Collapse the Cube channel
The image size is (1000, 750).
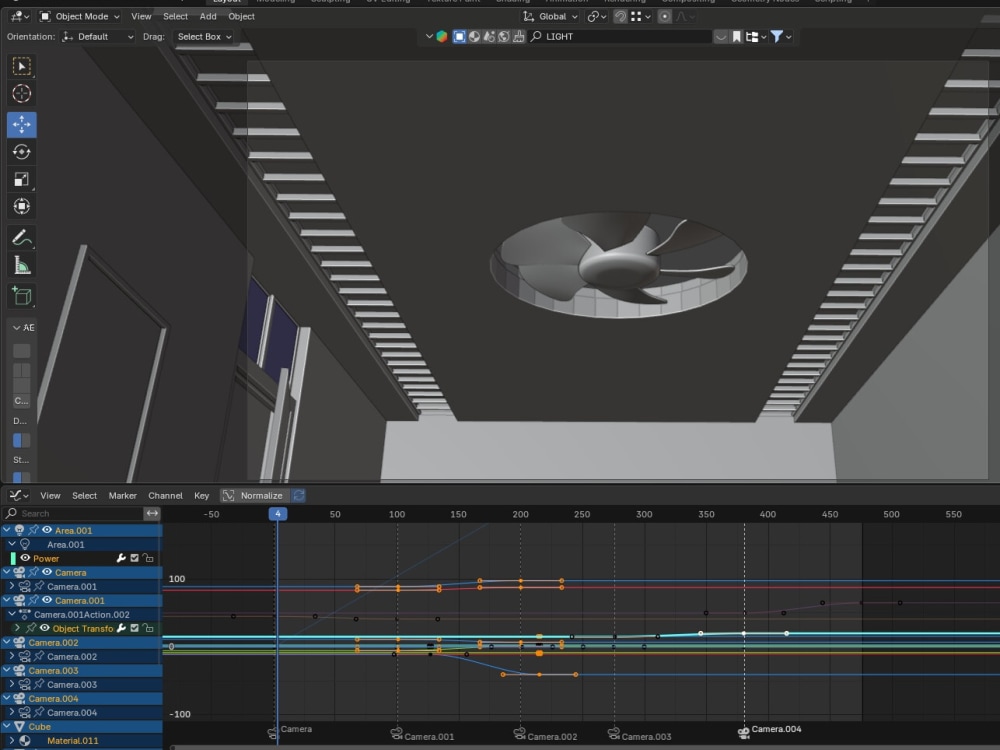tap(6, 726)
